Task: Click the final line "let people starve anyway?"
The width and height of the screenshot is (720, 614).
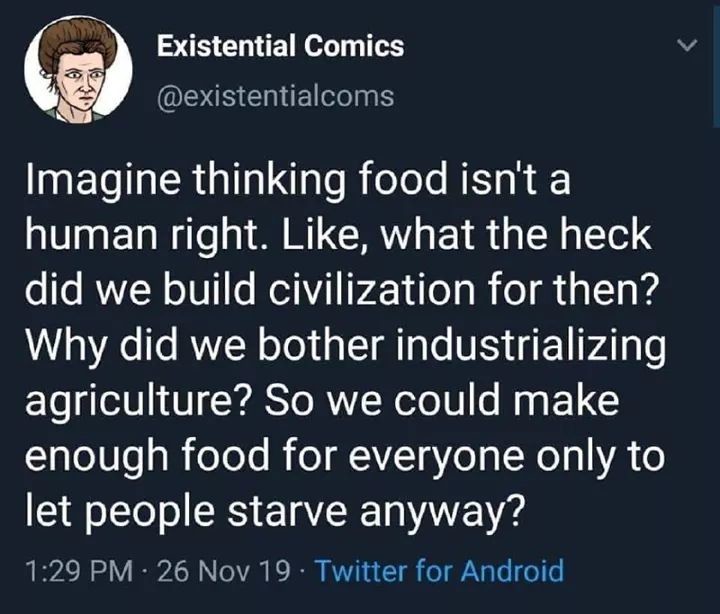Action: [273, 512]
